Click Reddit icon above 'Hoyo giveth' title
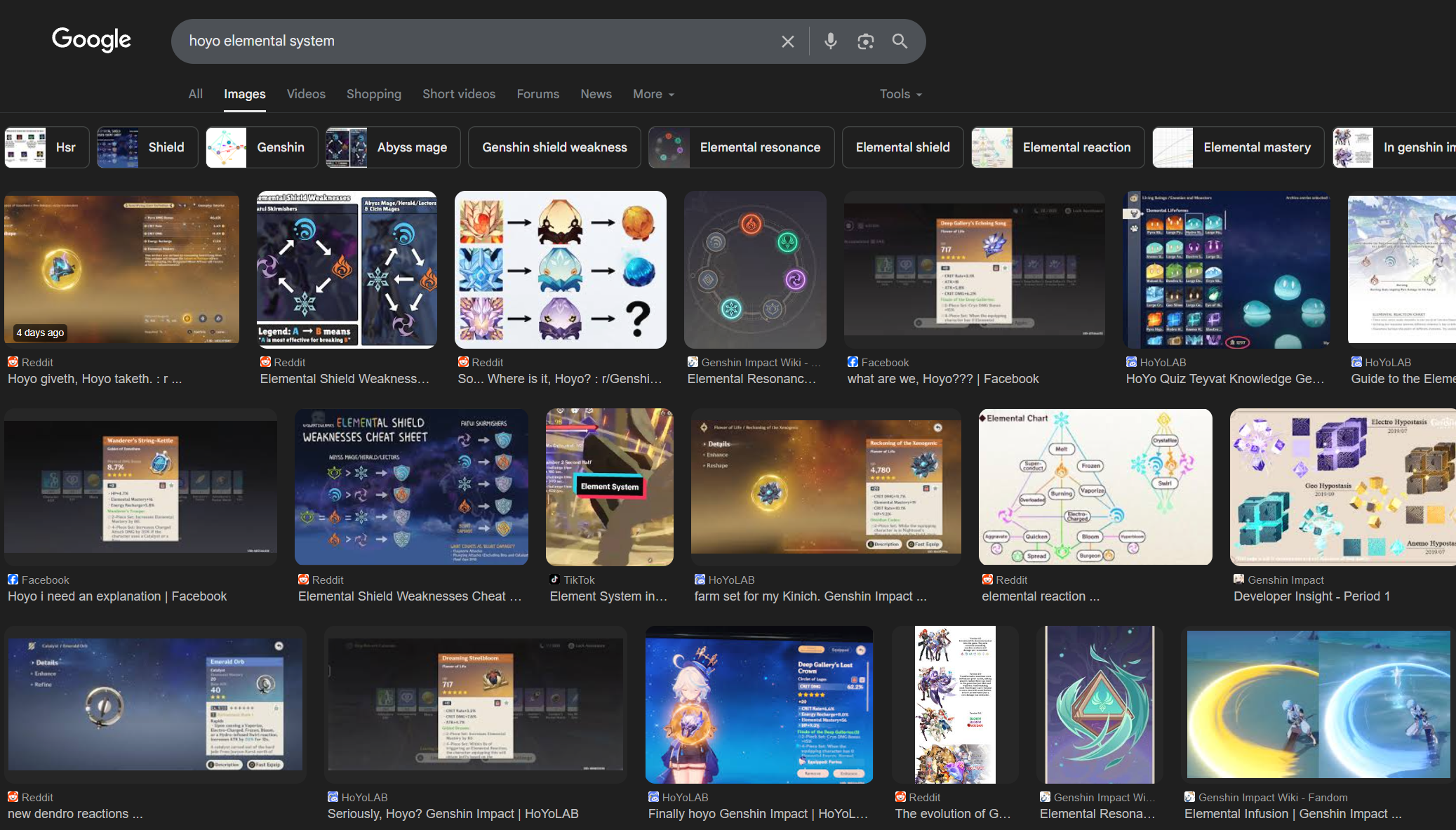The height and width of the screenshot is (830, 1456). [13, 362]
